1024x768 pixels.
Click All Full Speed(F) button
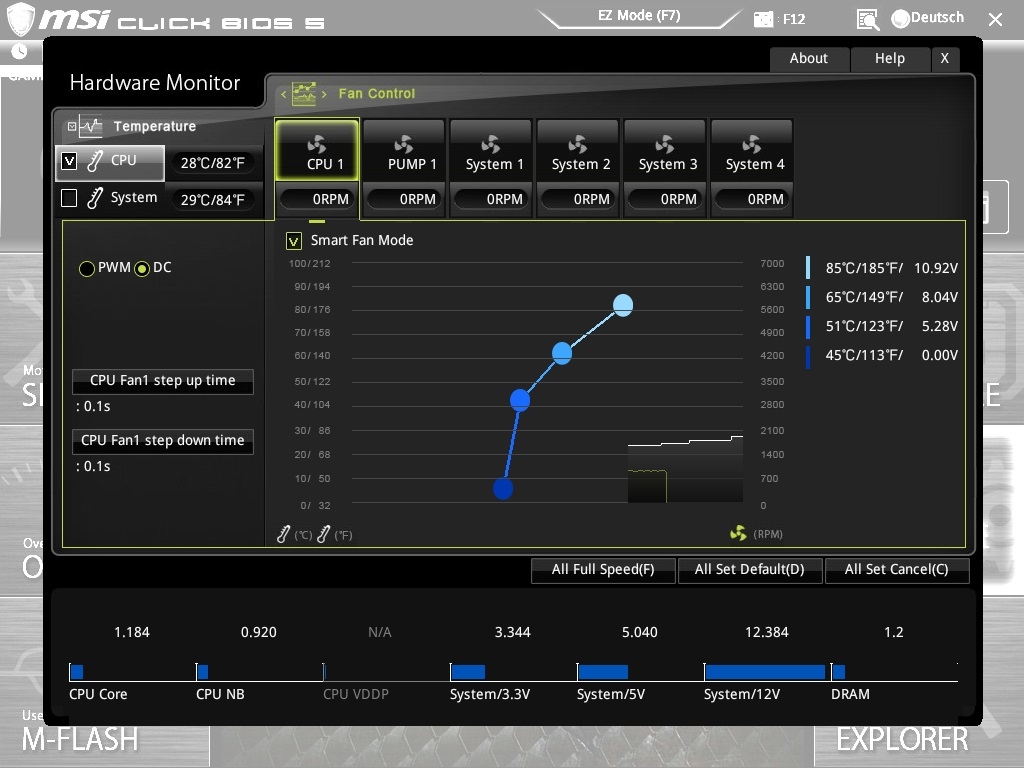click(x=602, y=570)
